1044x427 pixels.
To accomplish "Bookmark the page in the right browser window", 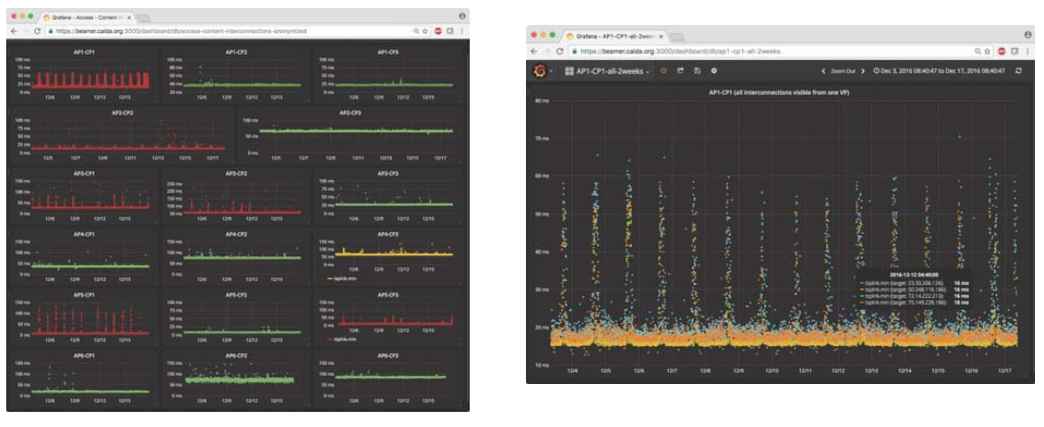I will (987, 51).
